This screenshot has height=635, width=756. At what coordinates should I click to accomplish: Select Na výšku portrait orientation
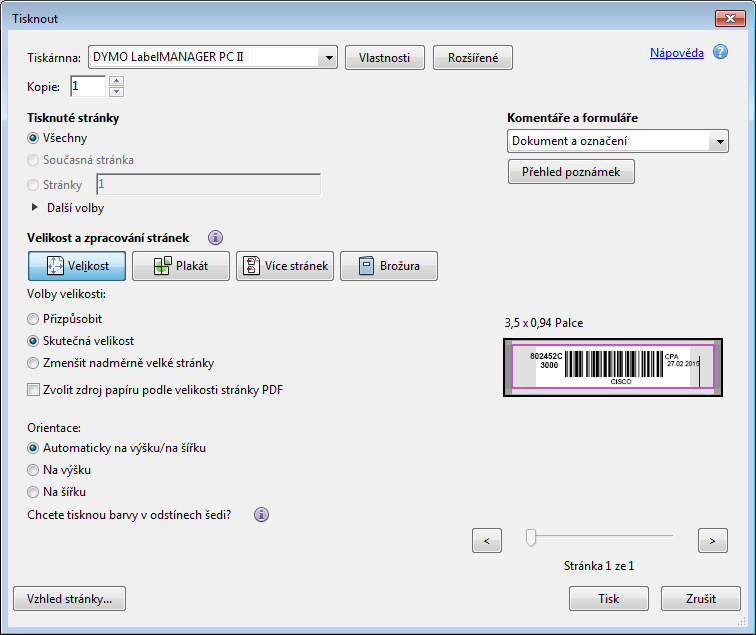click(x=33, y=470)
